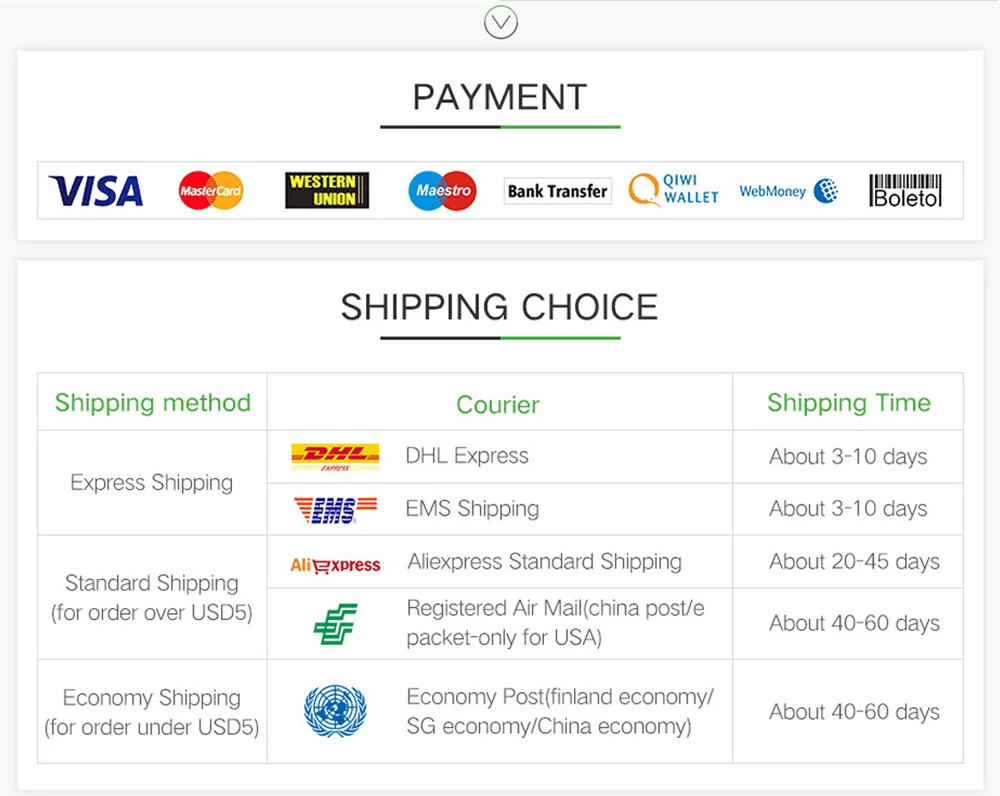Click the DHL Express courier logo
The width and height of the screenshot is (1000, 796).
335,457
